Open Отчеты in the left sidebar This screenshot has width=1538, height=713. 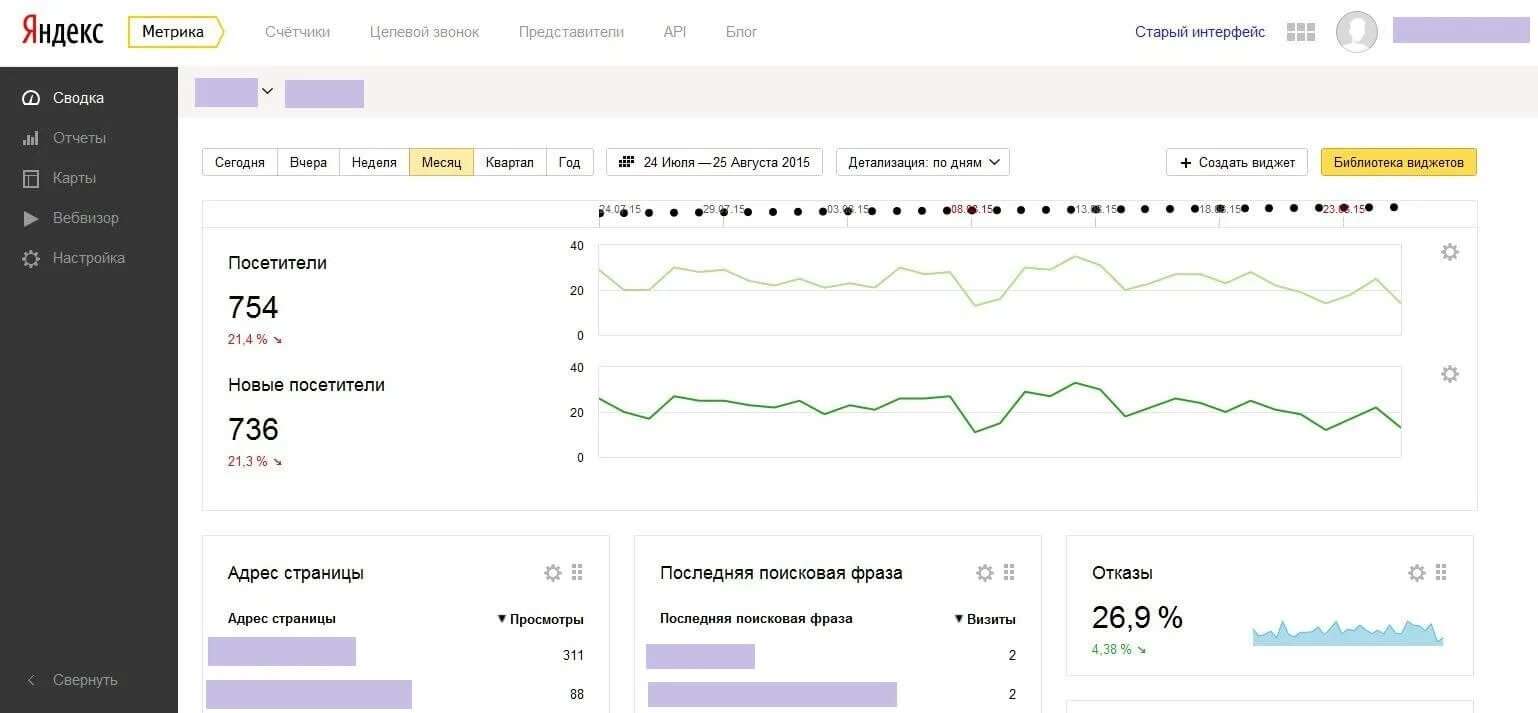79,138
